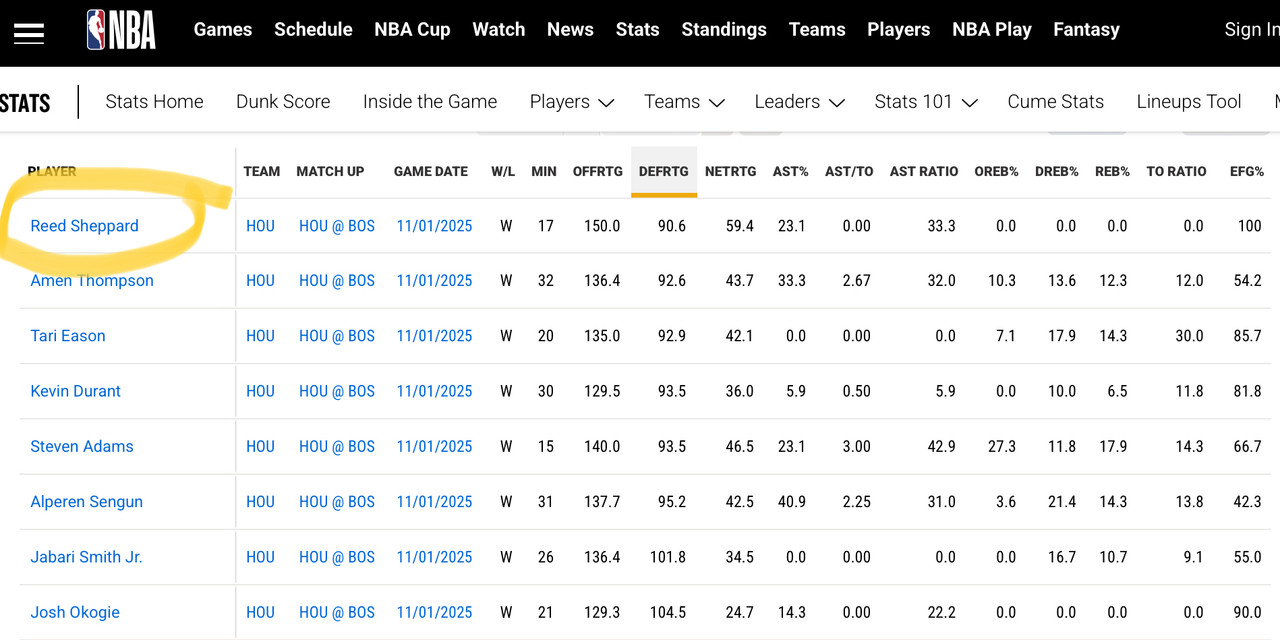The height and width of the screenshot is (640, 1280).
Task: Click HOU team link in Josh Okogie row
Action: [260, 612]
